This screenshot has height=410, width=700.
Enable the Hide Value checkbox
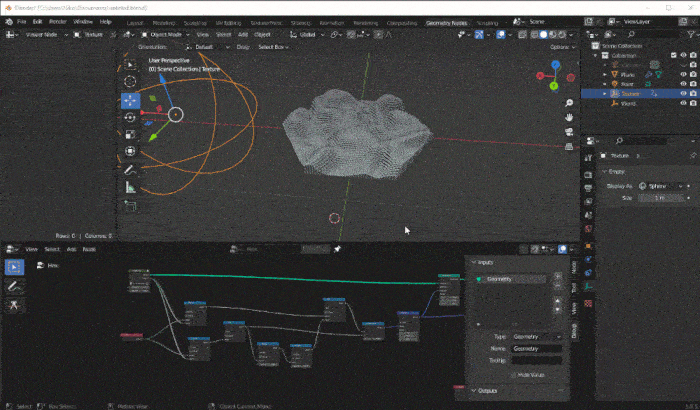514,373
